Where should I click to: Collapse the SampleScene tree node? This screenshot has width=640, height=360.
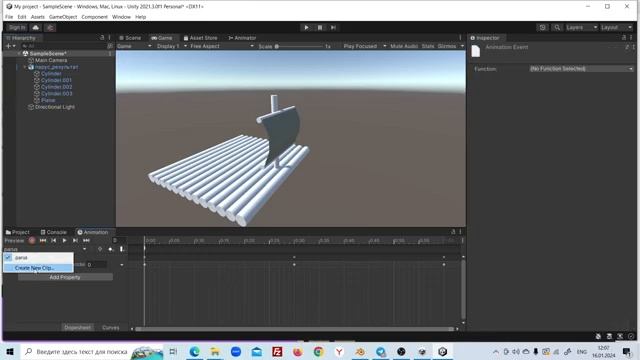19,53
